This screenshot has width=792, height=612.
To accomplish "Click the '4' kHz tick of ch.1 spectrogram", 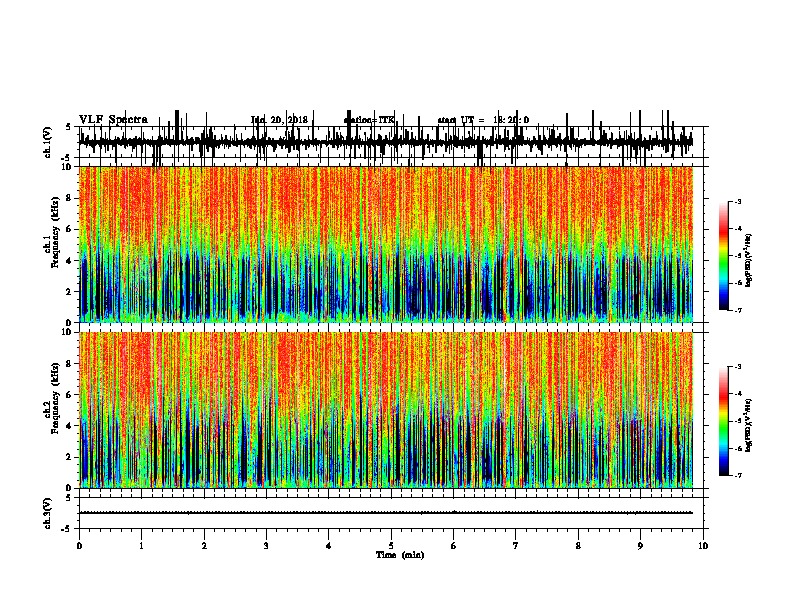I will click(70, 261).
